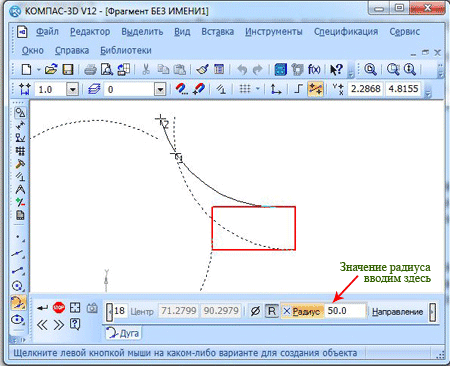
Task: Toggle orthogonal drawing mode
Action: pyautogui.click(x=299, y=89)
